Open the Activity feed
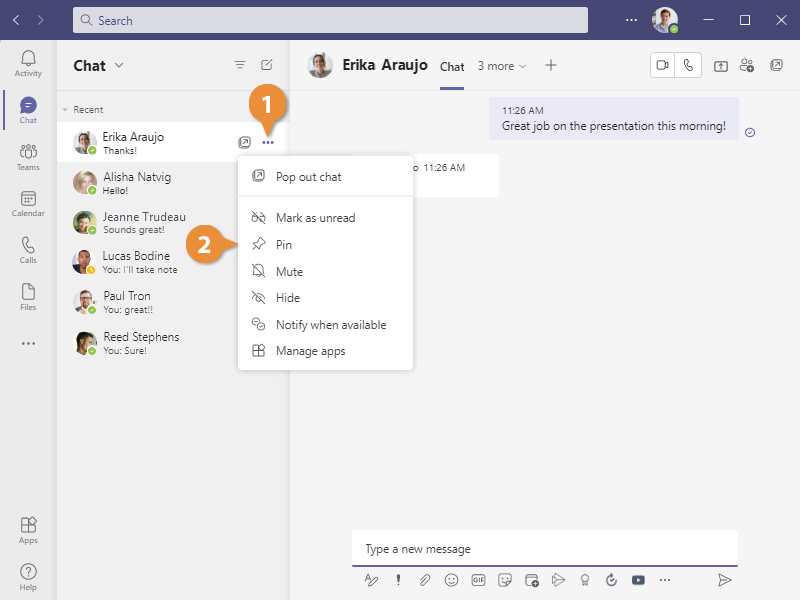The height and width of the screenshot is (600, 800). click(x=28, y=63)
